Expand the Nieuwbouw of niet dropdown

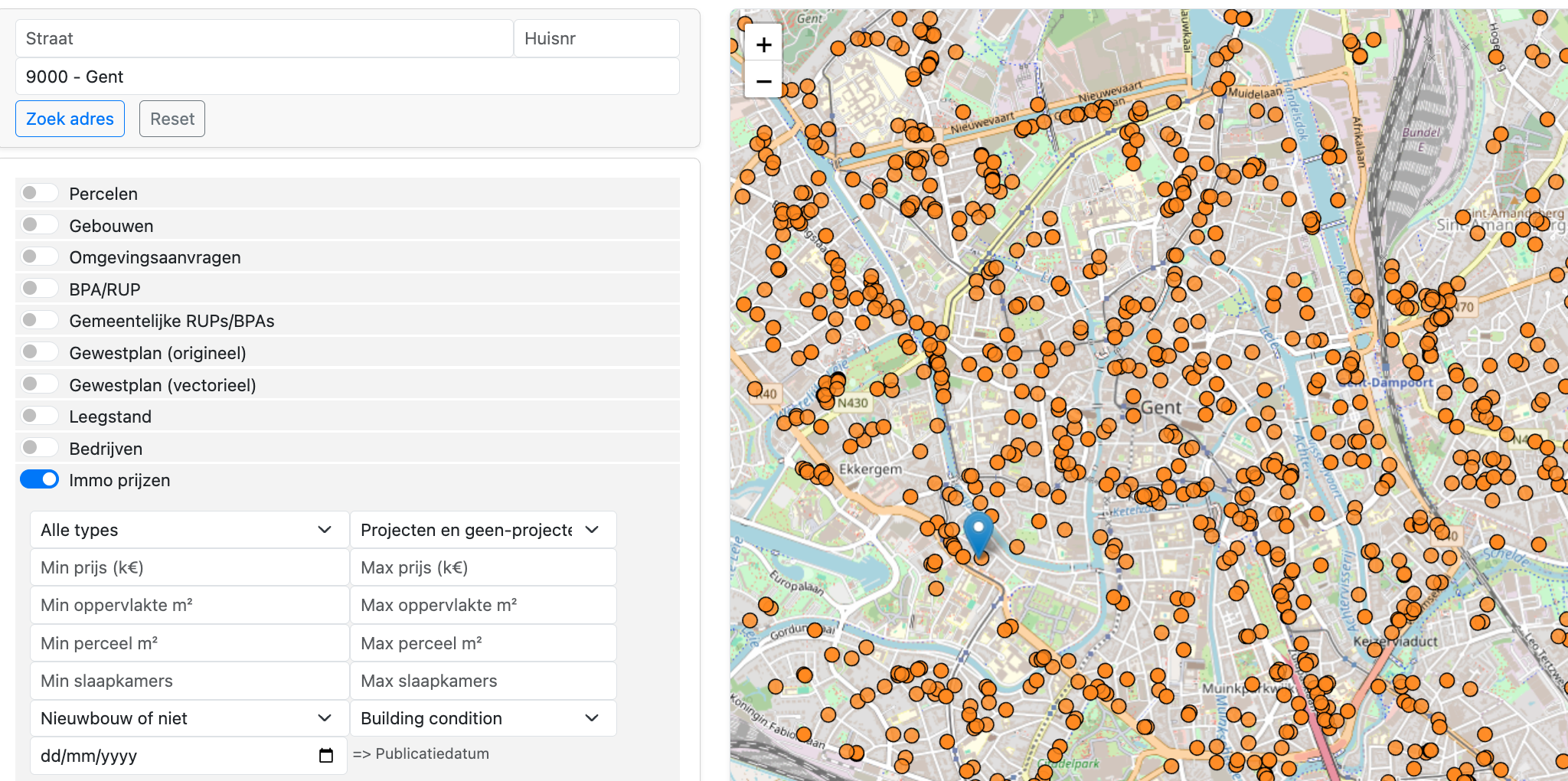pos(188,718)
